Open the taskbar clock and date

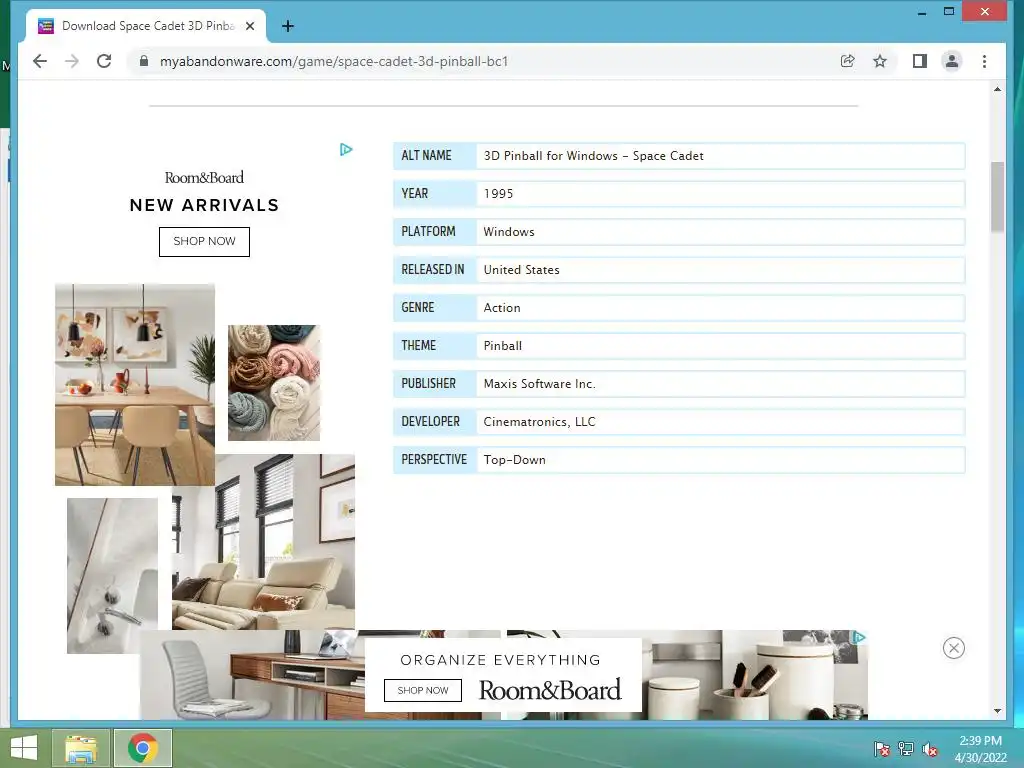click(980, 749)
